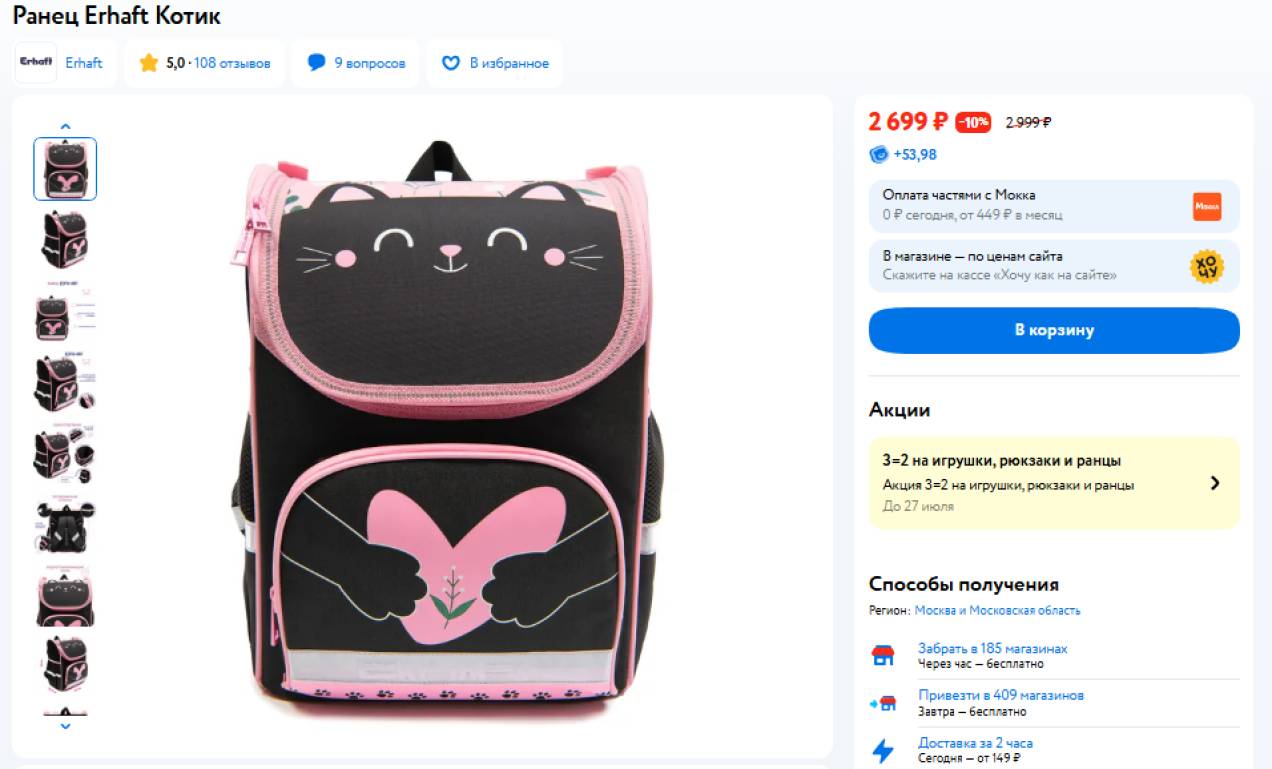Viewport: 1272px width, 769px height.
Task: Click the yellow 'Хочу' badge icon
Action: 1207,266
